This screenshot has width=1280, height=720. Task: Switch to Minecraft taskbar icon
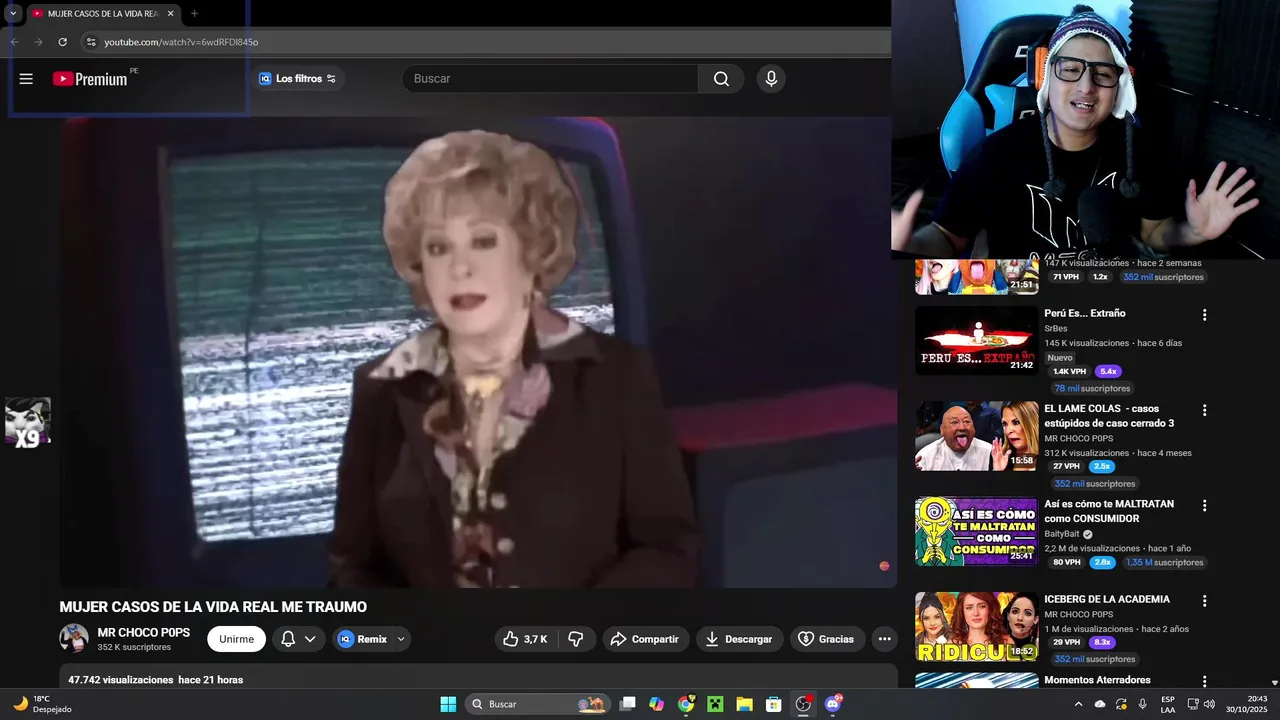point(715,704)
